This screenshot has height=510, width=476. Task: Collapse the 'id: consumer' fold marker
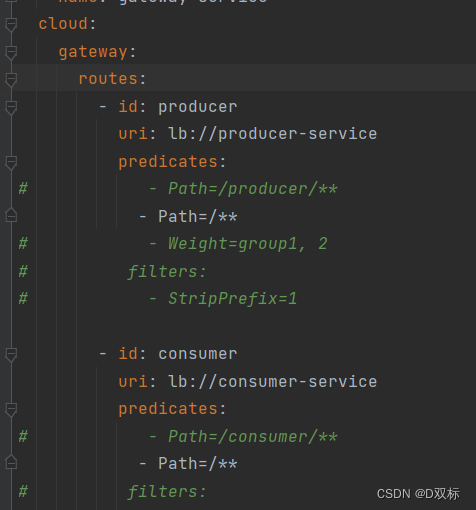[x=11, y=355]
